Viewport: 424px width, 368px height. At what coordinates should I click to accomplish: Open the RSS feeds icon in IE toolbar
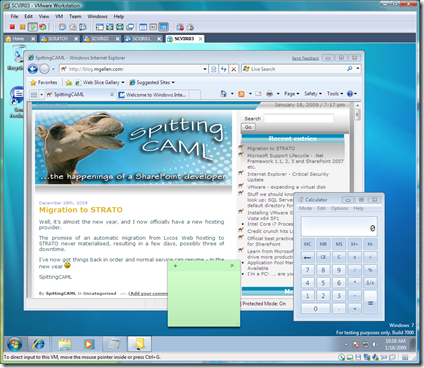[241, 94]
